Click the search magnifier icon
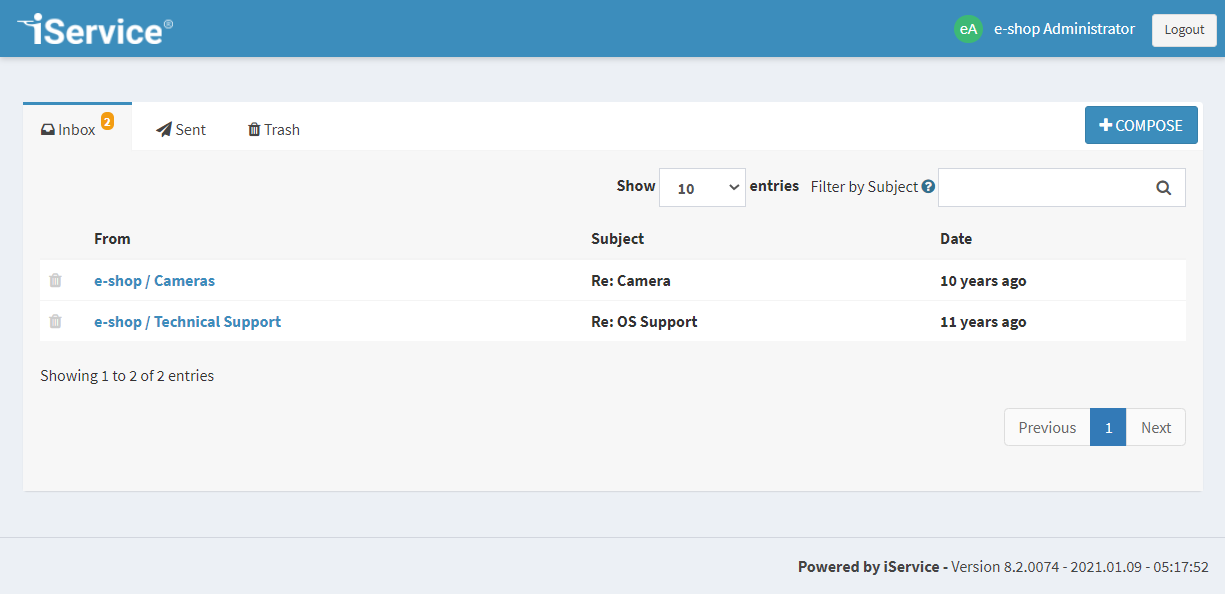Viewport: 1225px width, 594px height. pos(1163,188)
